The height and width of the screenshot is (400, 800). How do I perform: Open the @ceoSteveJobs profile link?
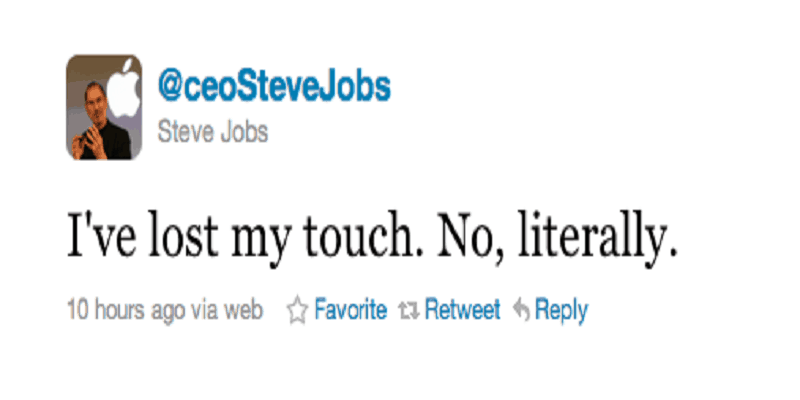tap(275, 88)
